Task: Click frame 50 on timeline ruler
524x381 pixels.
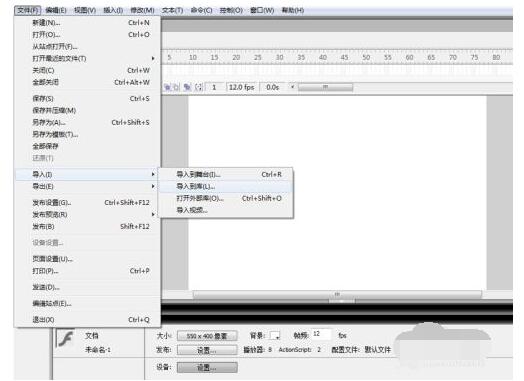Action: click(x=366, y=57)
